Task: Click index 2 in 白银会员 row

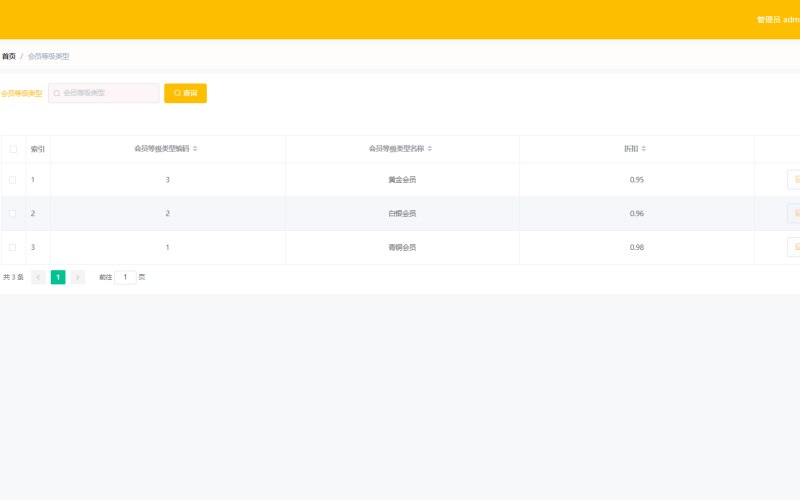Action: 33,213
